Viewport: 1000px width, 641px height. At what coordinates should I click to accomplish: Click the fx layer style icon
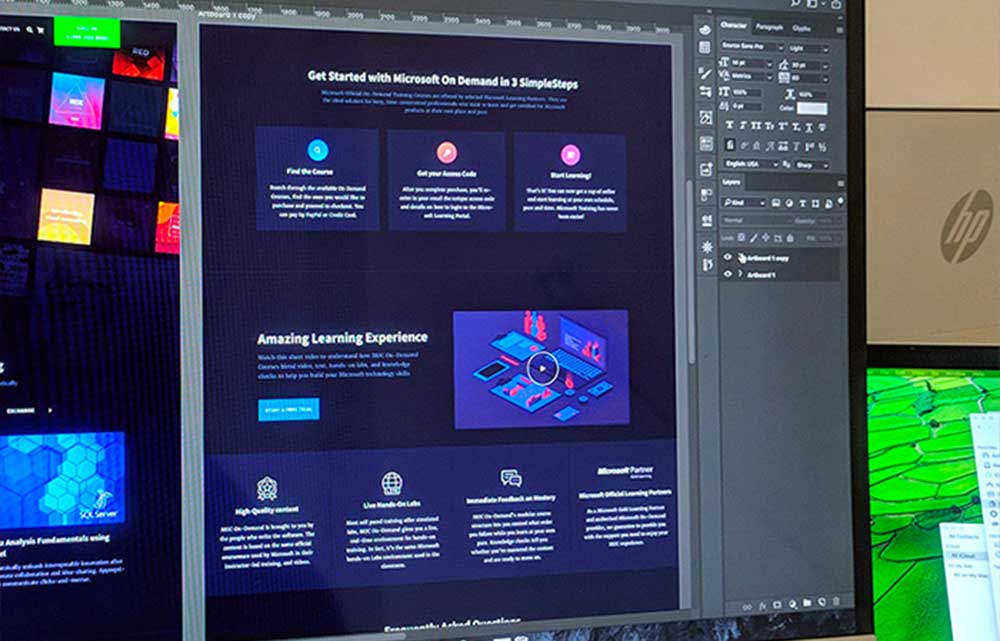point(762,606)
